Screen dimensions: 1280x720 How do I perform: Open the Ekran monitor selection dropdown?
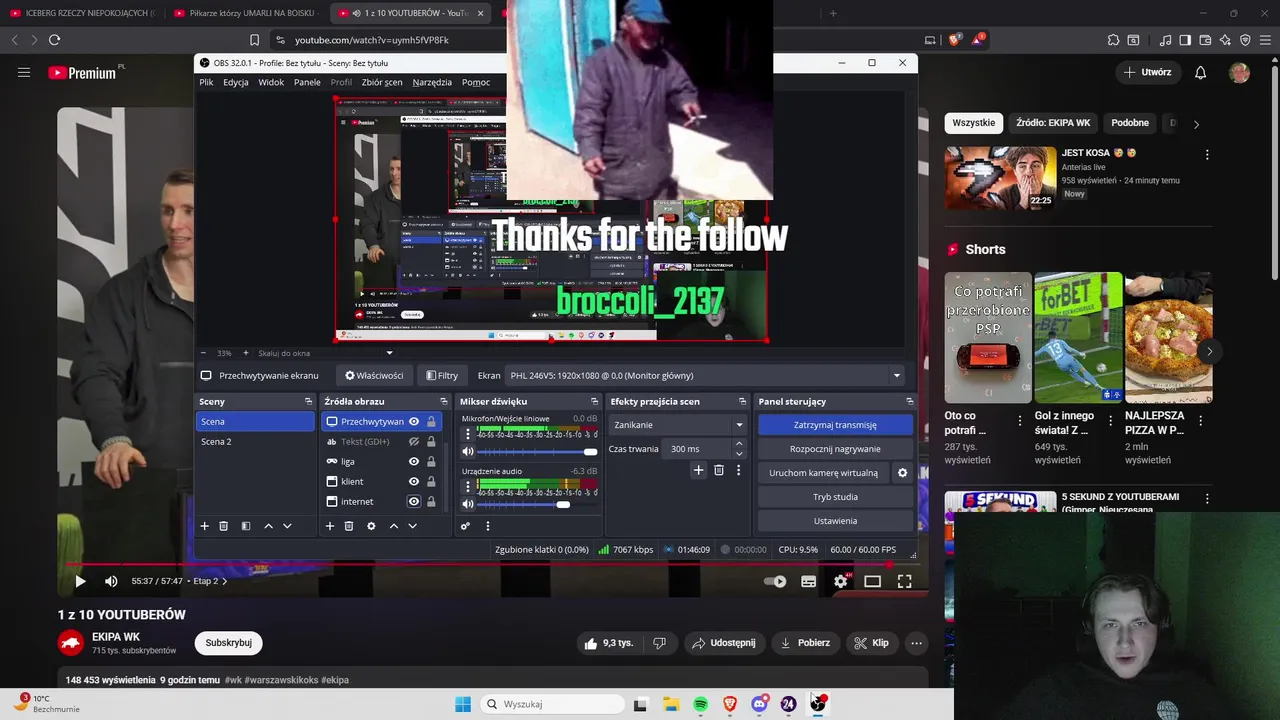[705, 376]
